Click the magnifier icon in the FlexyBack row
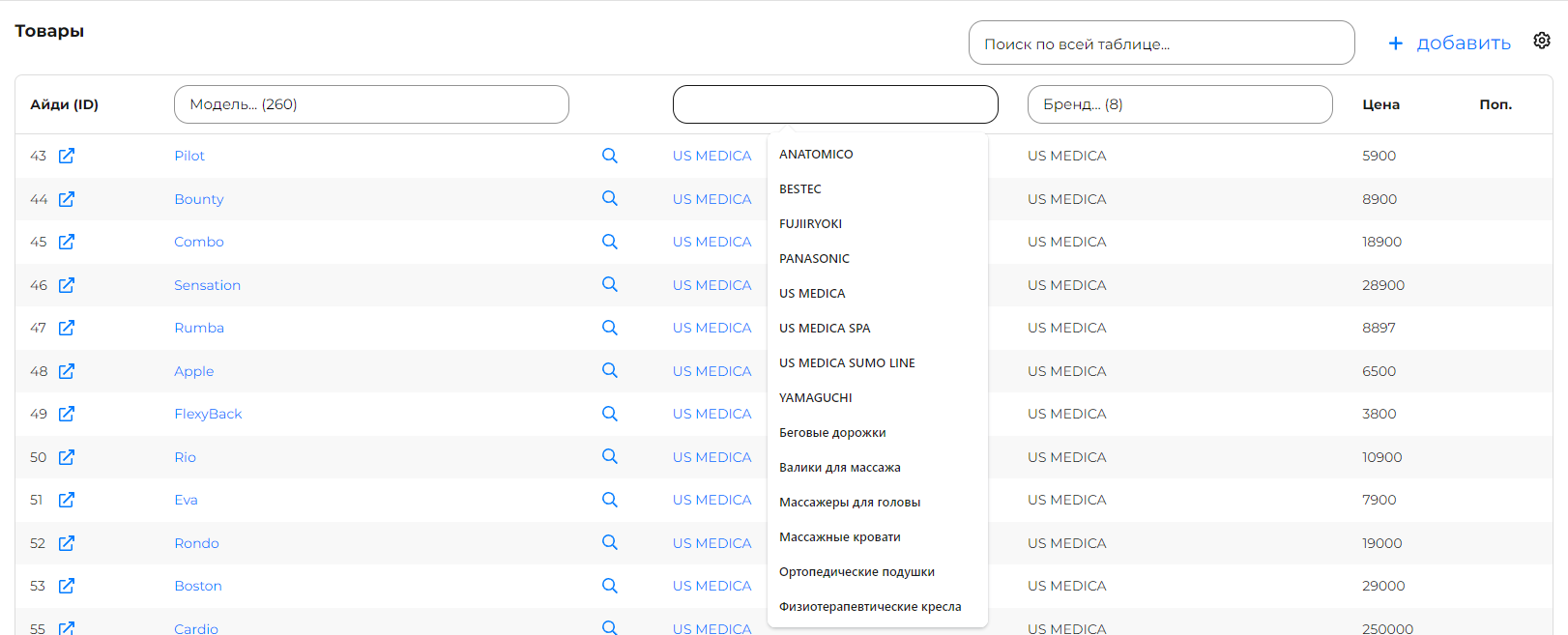 pyautogui.click(x=610, y=414)
